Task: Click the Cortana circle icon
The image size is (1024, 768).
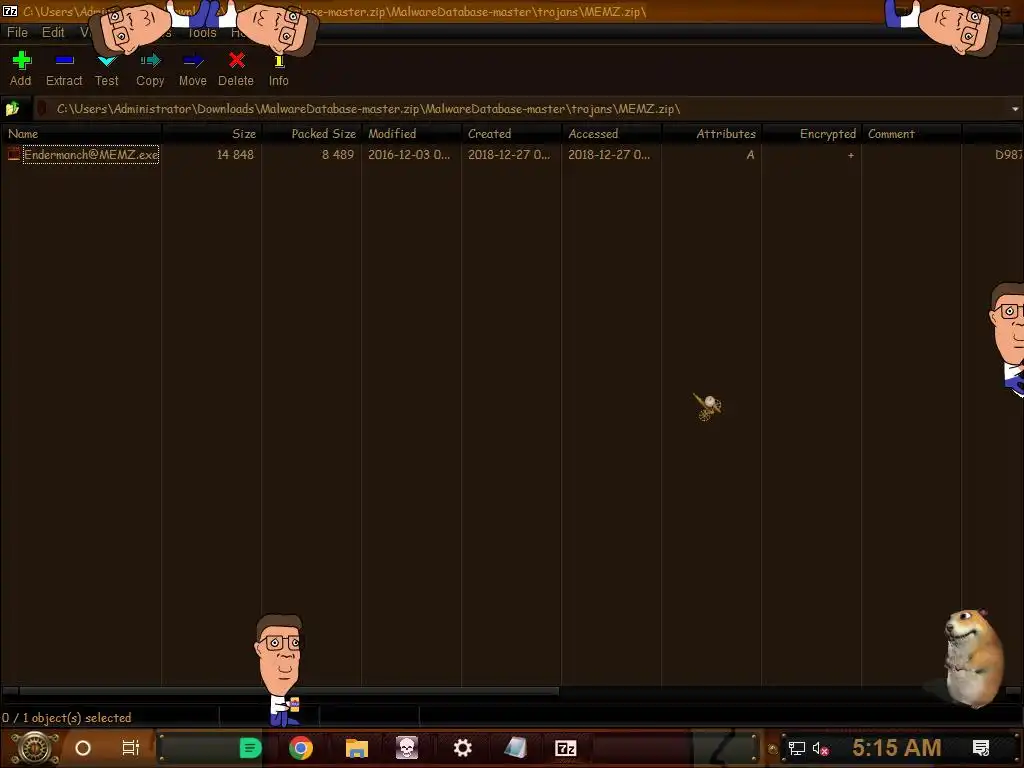Action: [x=83, y=748]
